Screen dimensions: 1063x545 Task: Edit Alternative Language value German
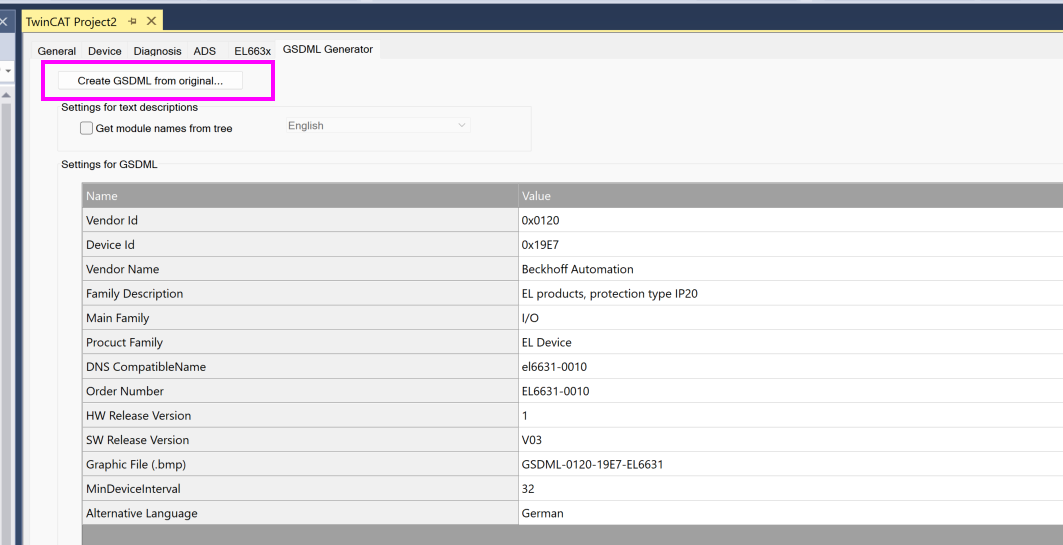coord(790,513)
